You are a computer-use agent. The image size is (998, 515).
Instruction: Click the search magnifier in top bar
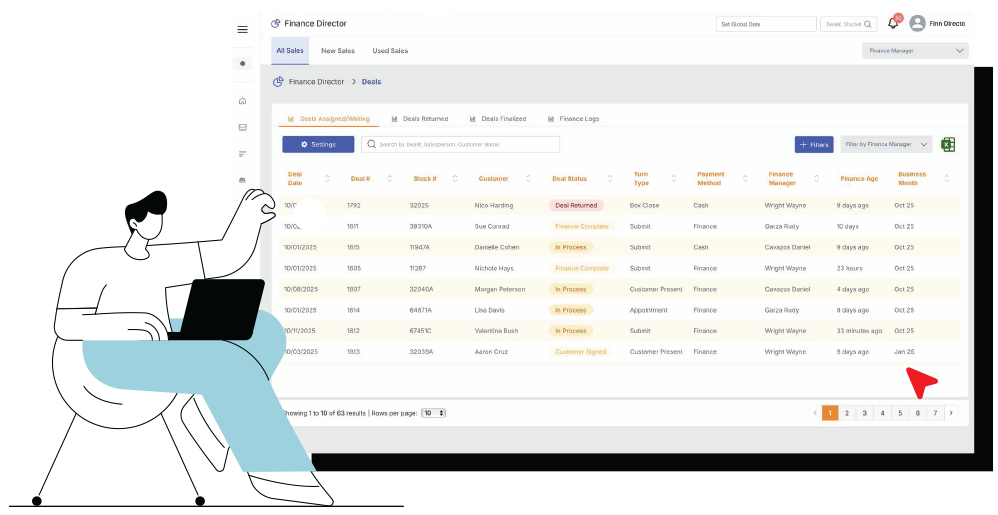click(x=868, y=24)
